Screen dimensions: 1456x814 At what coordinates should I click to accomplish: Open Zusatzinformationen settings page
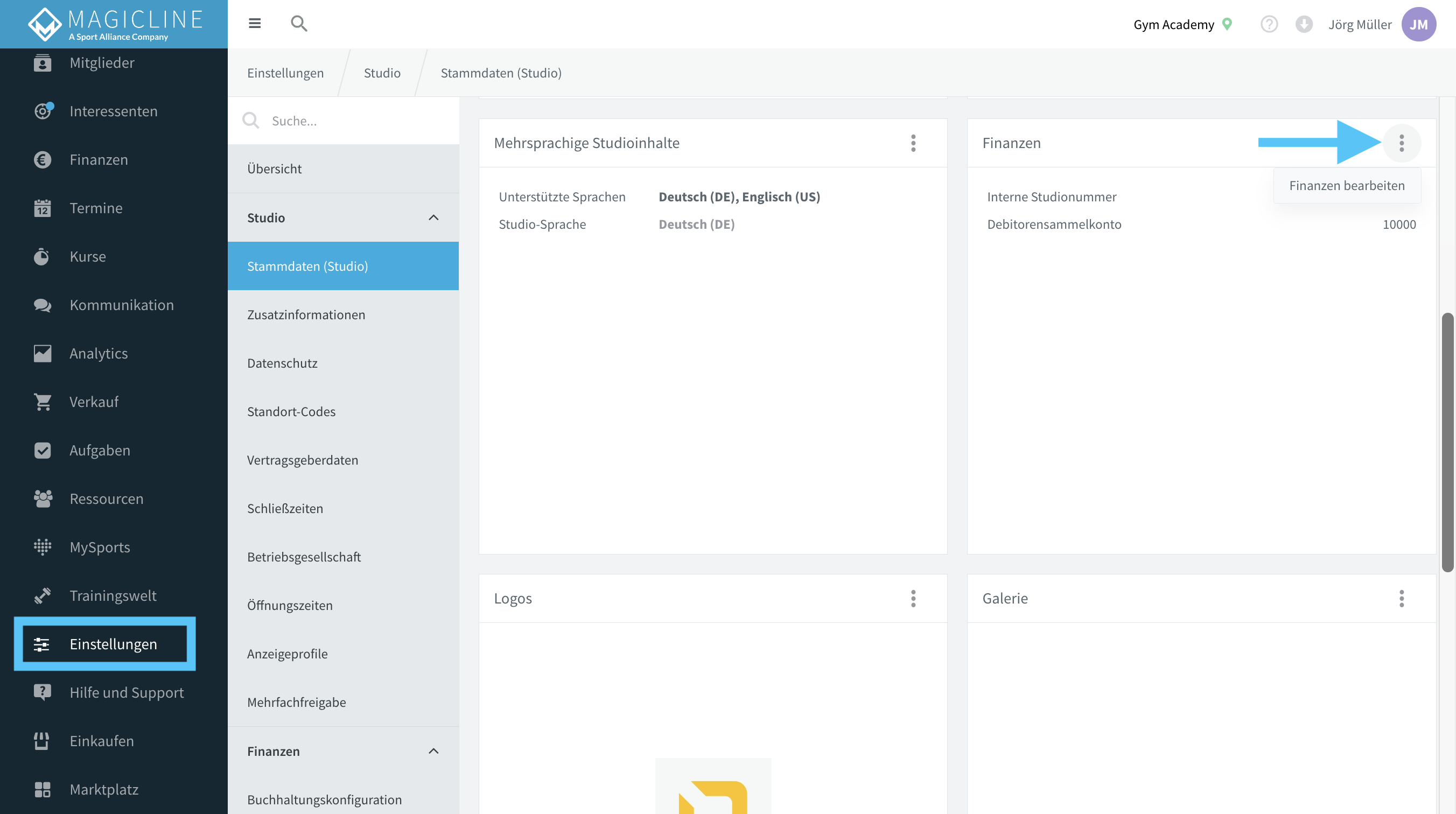click(343, 315)
